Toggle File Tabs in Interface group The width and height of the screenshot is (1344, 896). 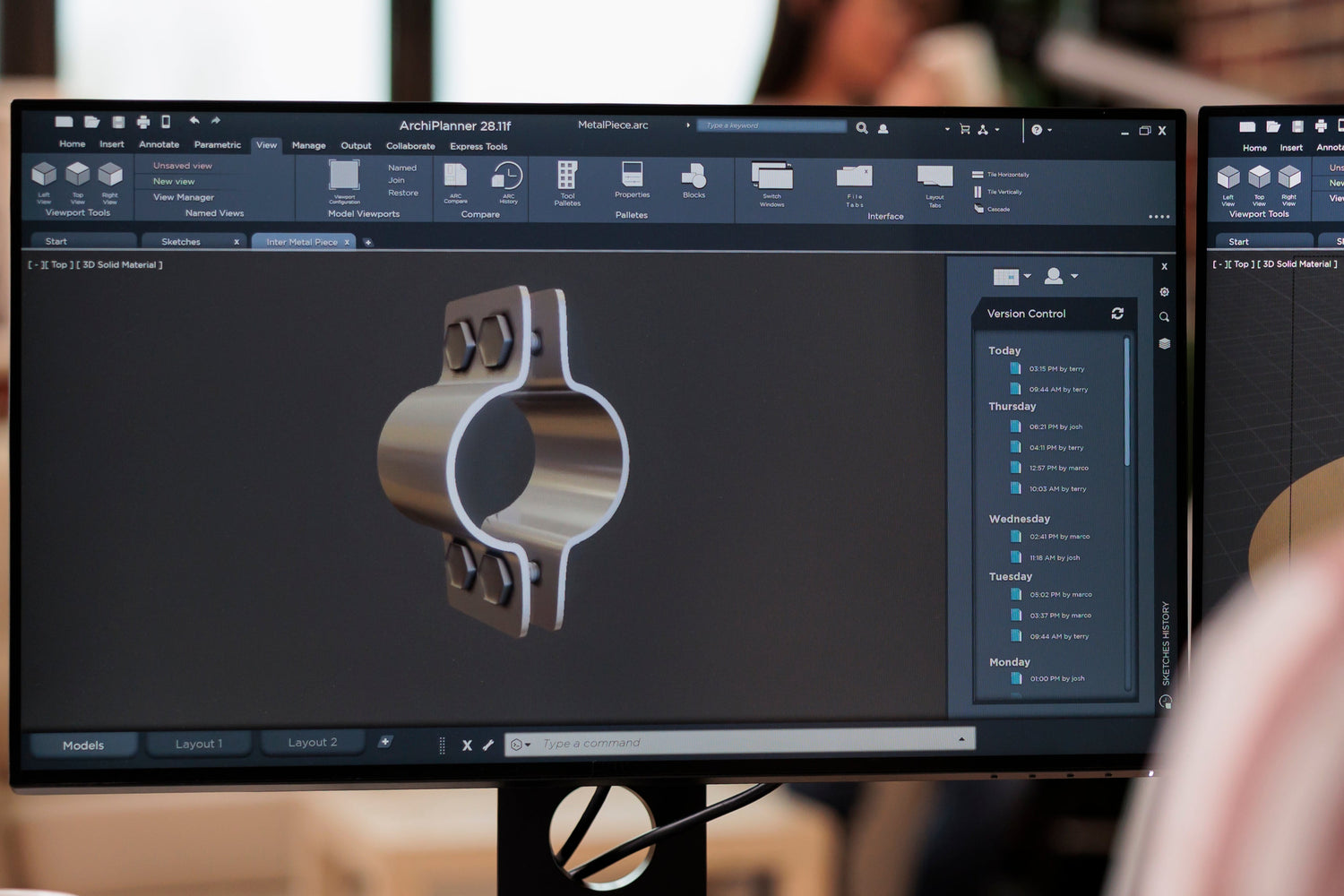click(854, 177)
